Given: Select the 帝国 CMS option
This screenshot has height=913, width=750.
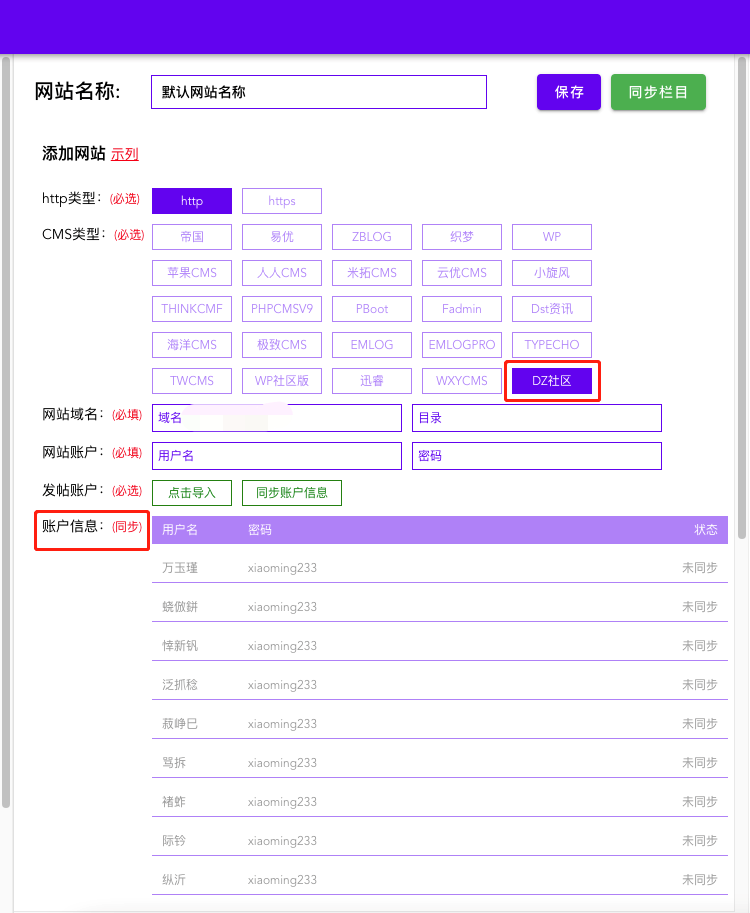Looking at the screenshot, I should pos(192,237).
